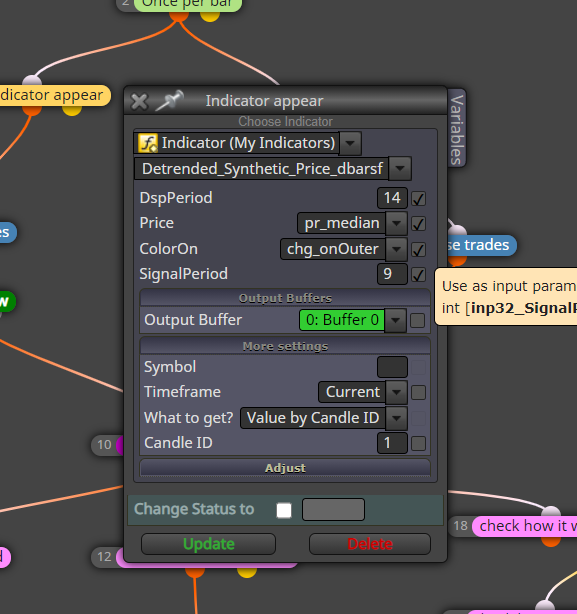Click the yellow output dot under 'dicator appear' node
This screenshot has height=614, width=577.
pos(72,110)
